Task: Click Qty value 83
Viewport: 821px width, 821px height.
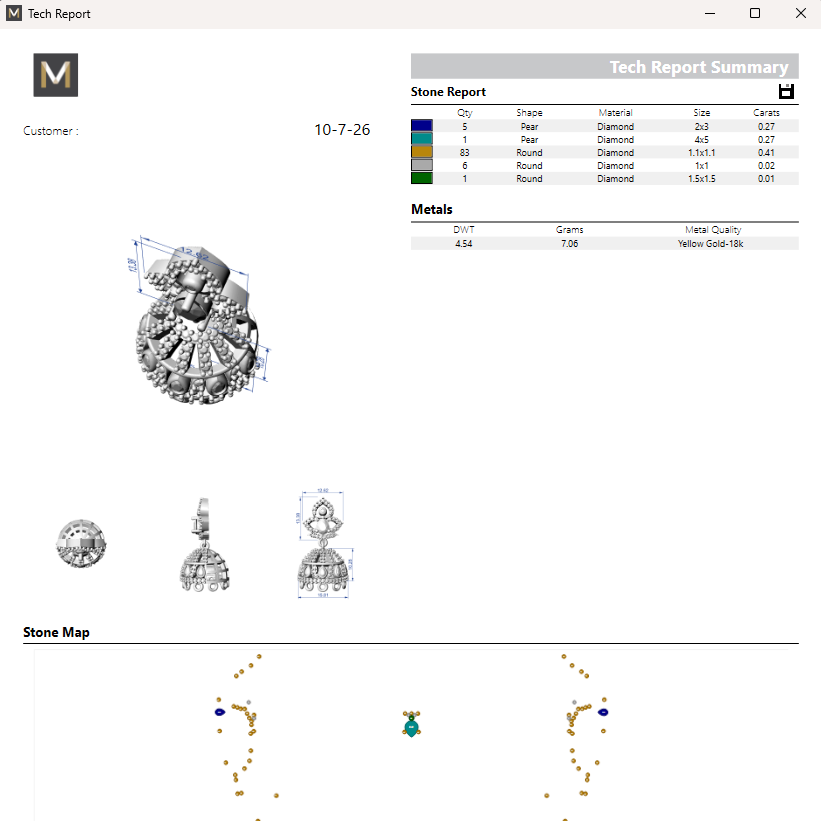Action: [x=464, y=152]
